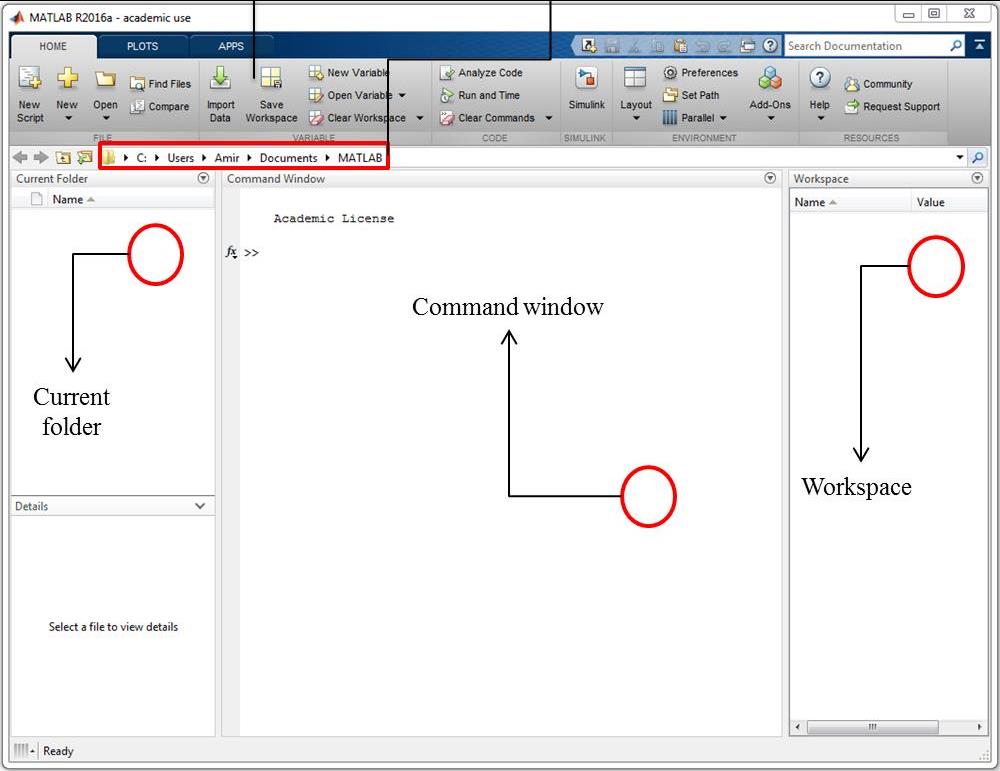
Task: Select the Amir path segment
Action: 226,158
